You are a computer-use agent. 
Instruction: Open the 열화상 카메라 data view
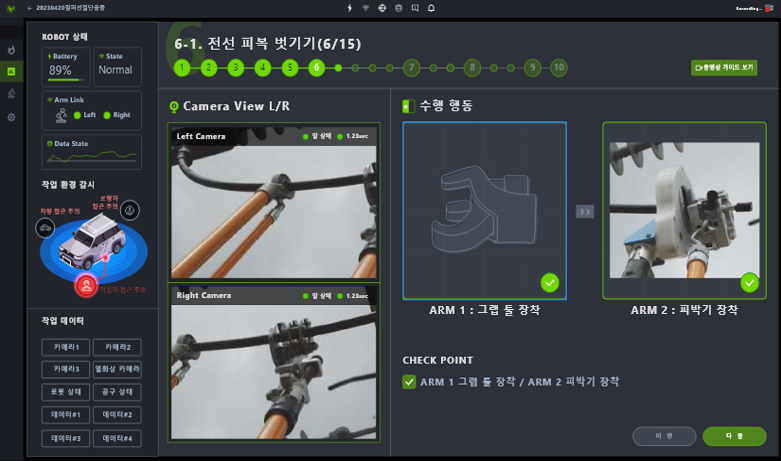[117, 369]
